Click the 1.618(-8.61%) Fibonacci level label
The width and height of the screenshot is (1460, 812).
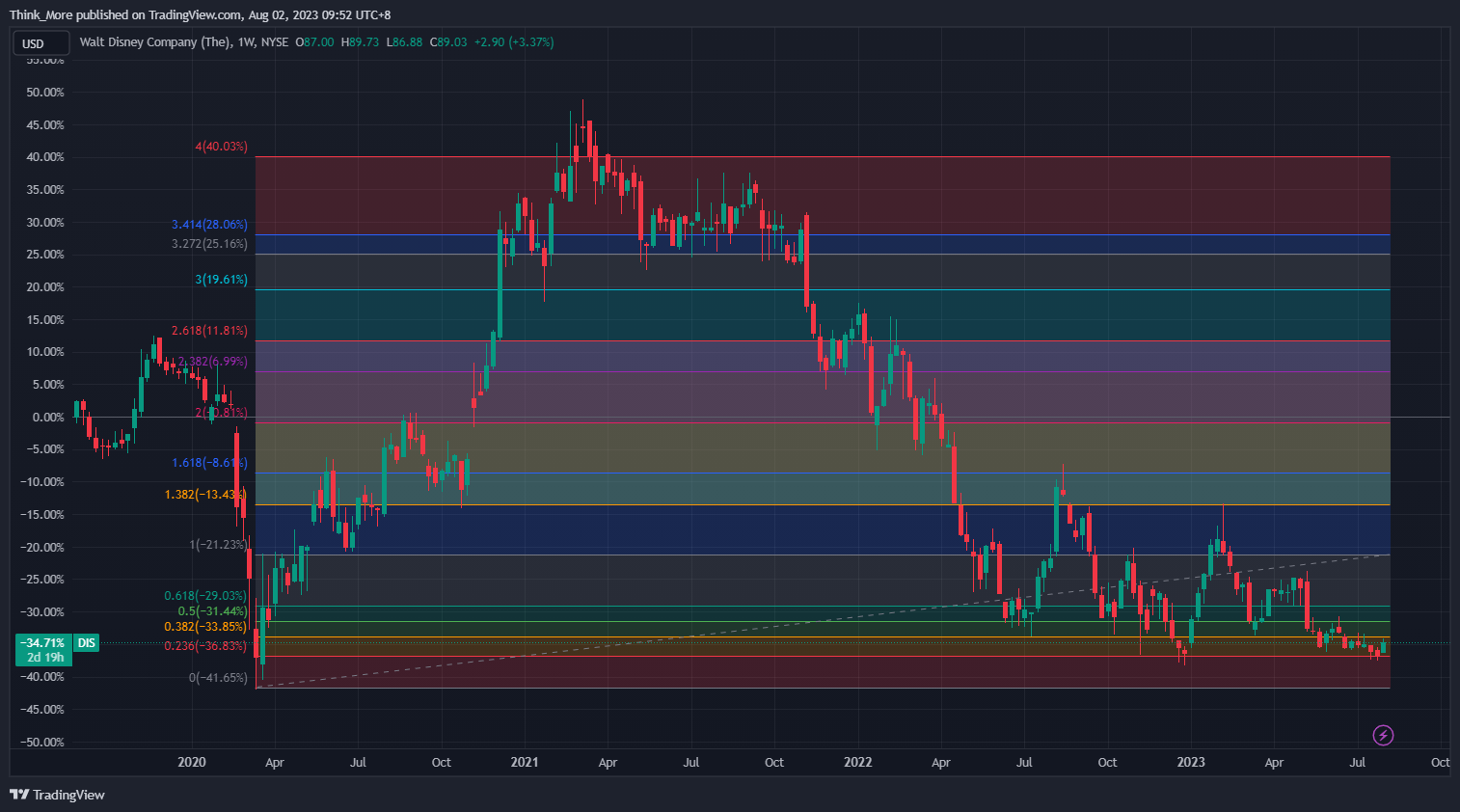[210, 463]
